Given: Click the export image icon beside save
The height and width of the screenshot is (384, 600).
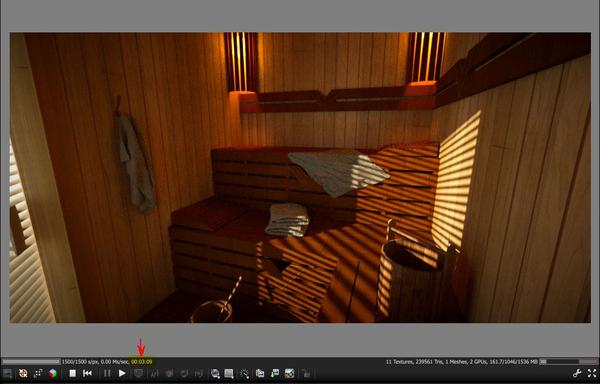Looking at the screenshot, I should [x=289, y=373].
